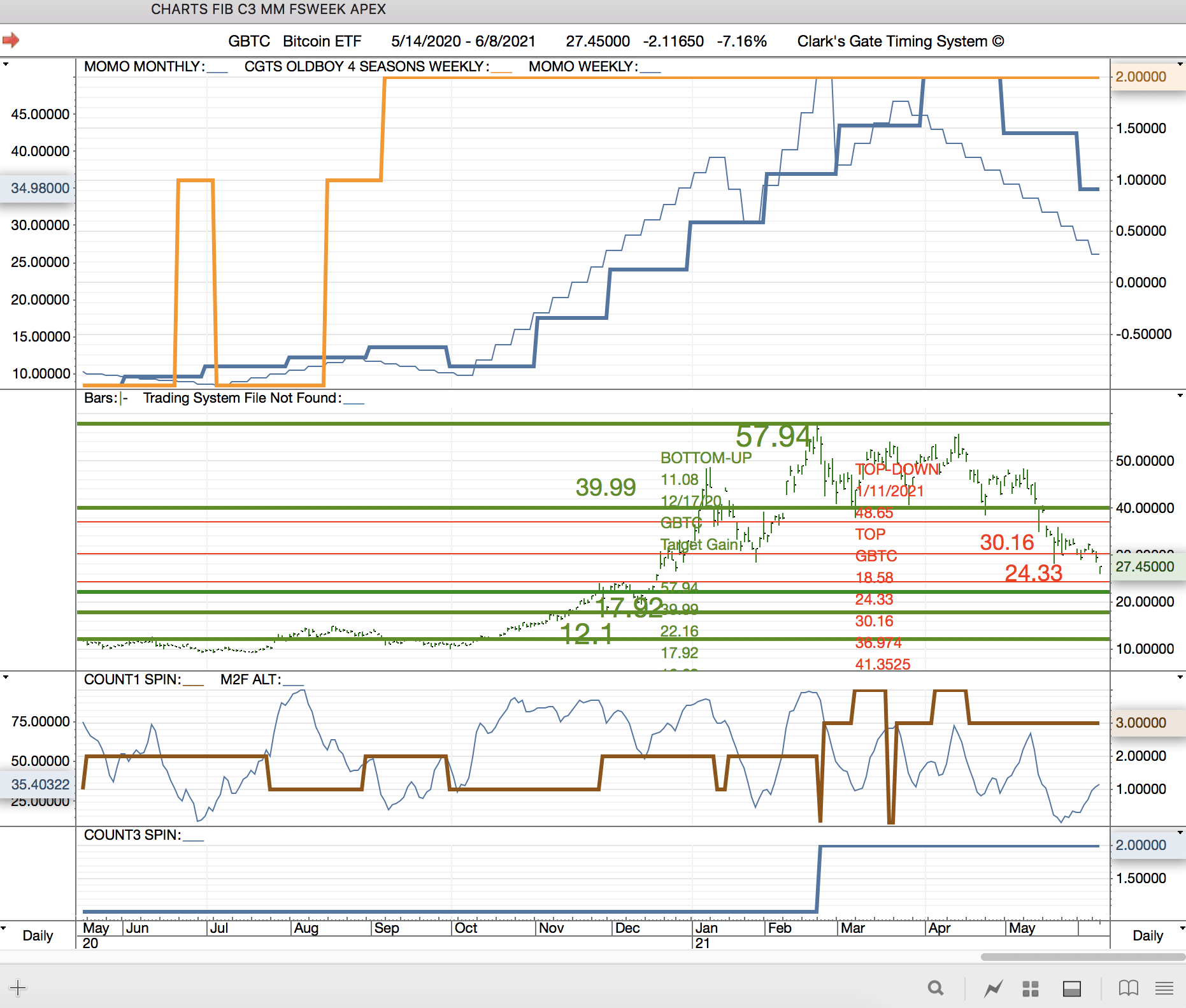Viewport: 1186px width, 1008px height.
Task: Click the lightning-bolt chart icon
Action: (x=993, y=988)
